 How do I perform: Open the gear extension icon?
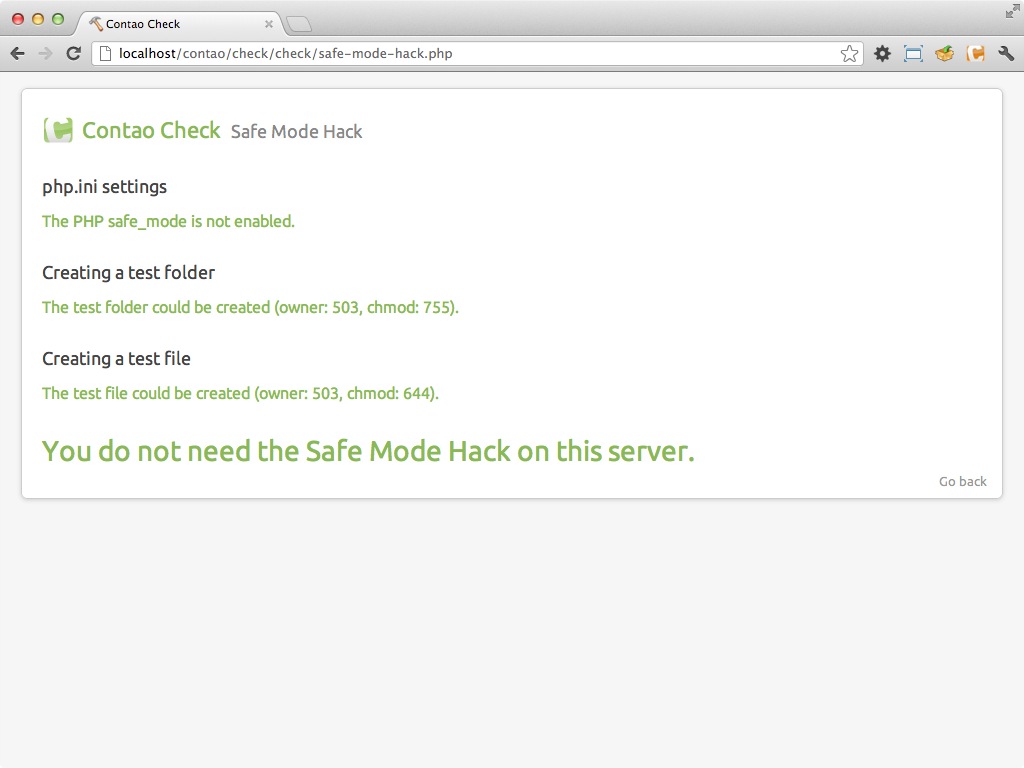(x=882, y=54)
